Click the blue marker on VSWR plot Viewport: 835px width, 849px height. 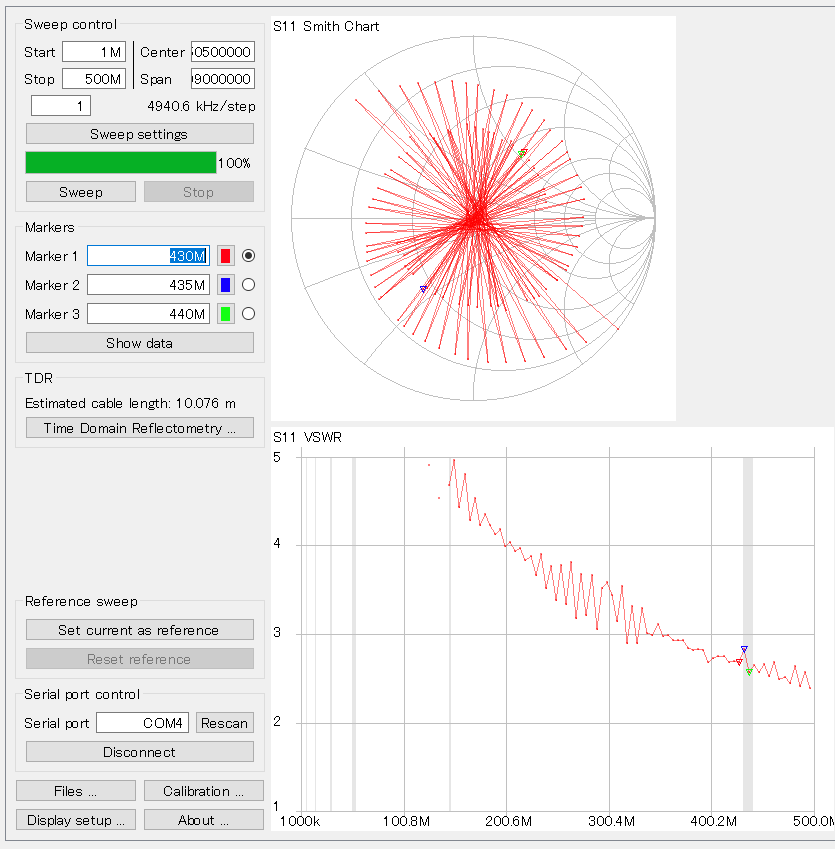tap(744, 649)
